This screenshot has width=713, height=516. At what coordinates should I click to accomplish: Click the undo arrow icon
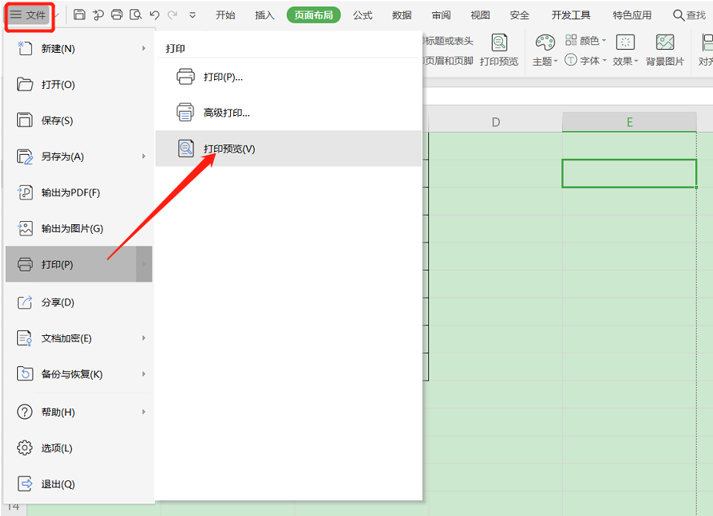click(155, 15)
